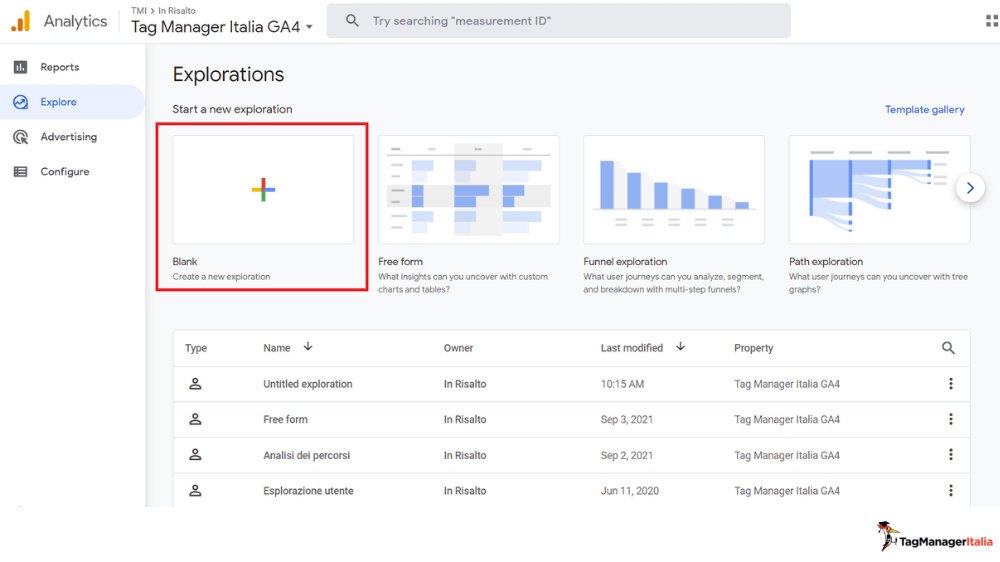
Task: Click the Analytics product name
Action: [75, 21]
